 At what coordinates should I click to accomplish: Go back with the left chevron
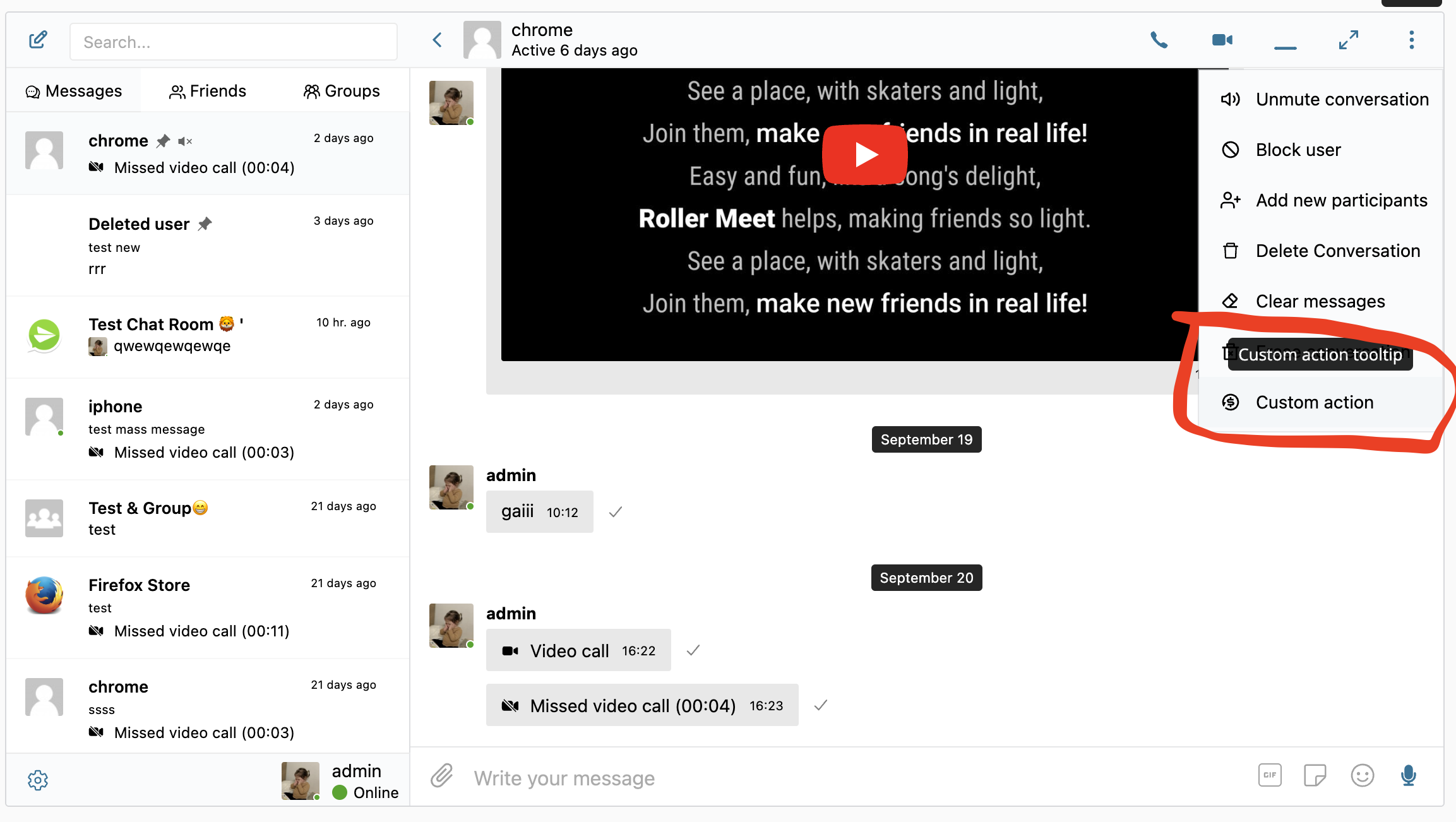tap(437, 40)
